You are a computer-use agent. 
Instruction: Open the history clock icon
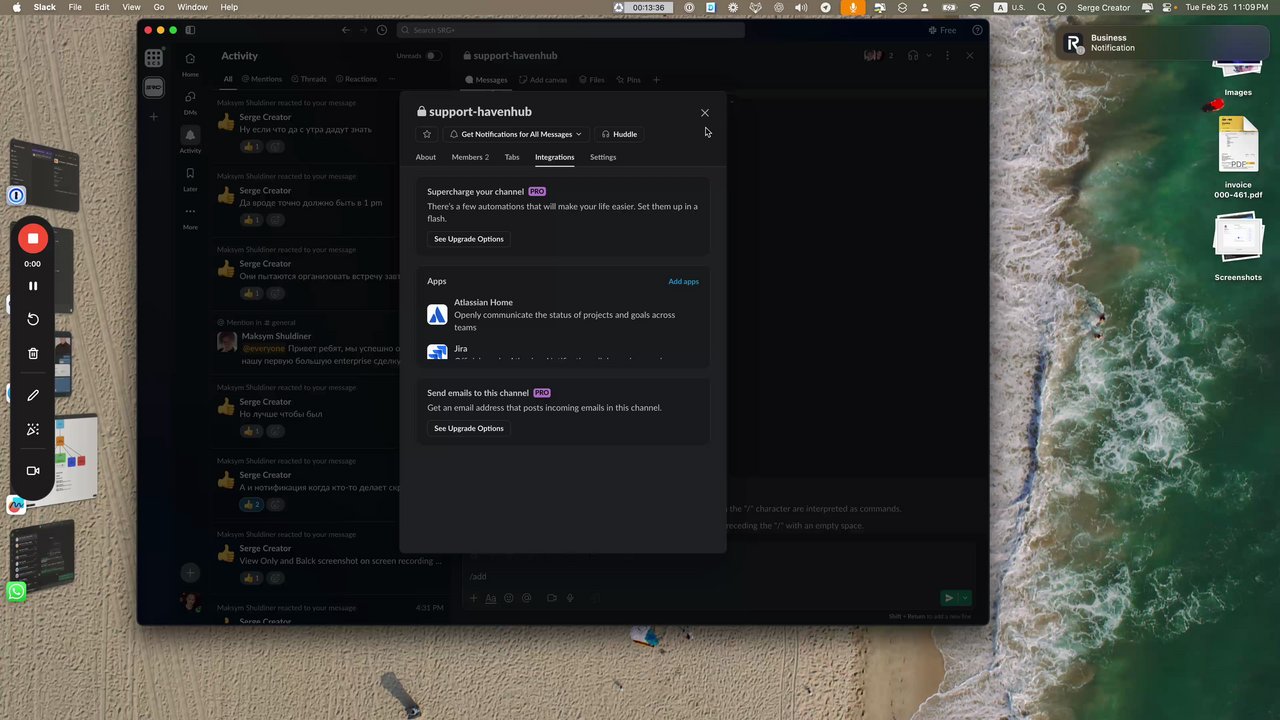tap(382, 30)
